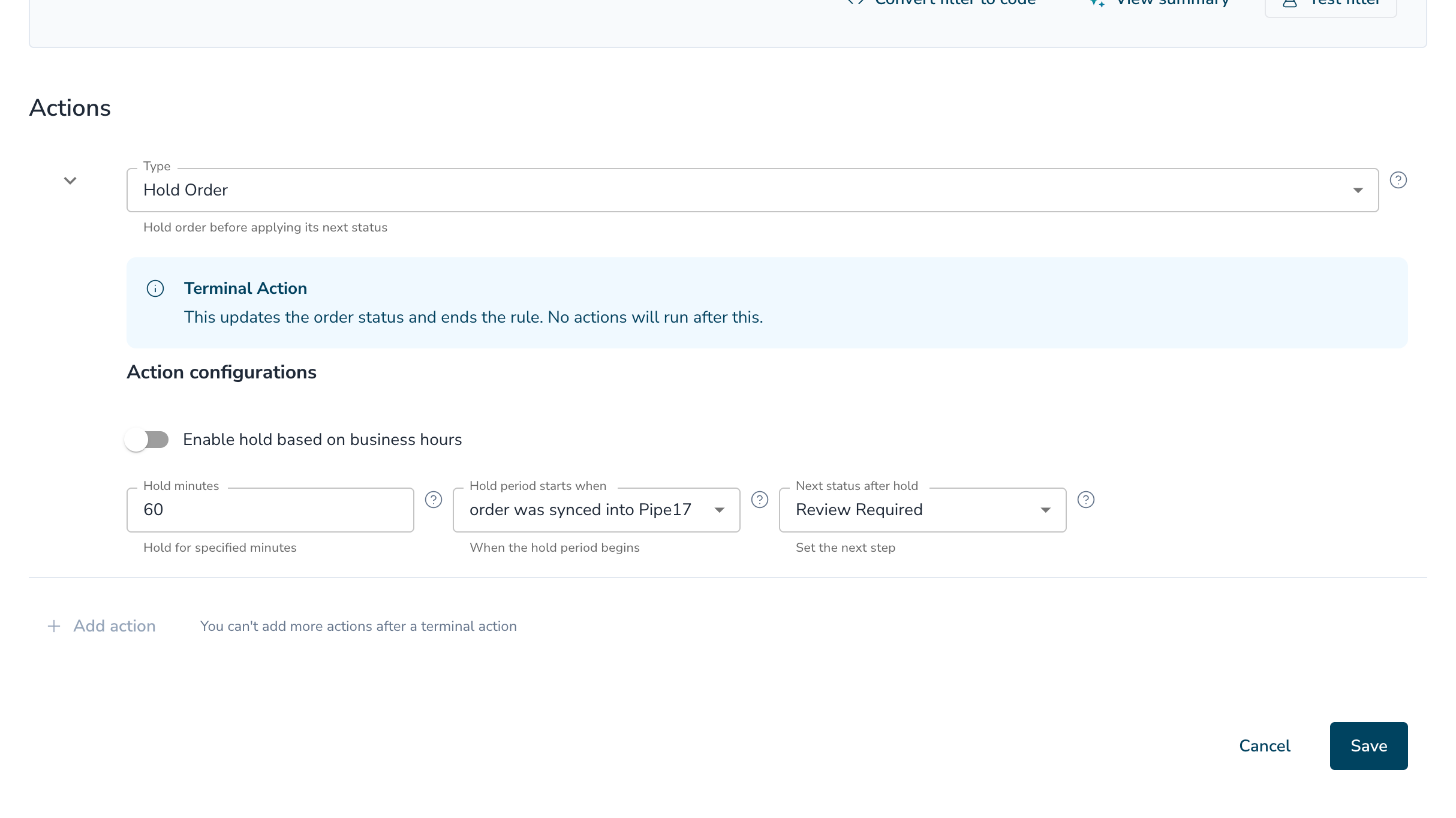The image size is (1456, 818).
Task: Open help icon next to Hold minutes
Action: [x=433, y=499]
